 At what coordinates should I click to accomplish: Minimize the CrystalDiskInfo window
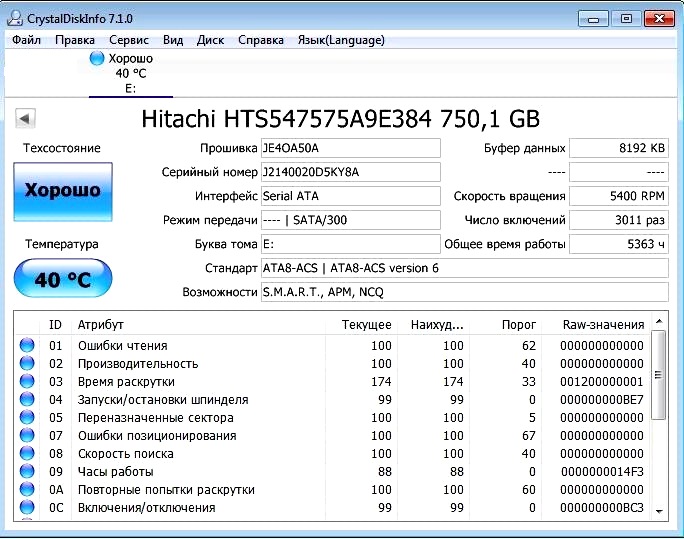pos(593,19)
